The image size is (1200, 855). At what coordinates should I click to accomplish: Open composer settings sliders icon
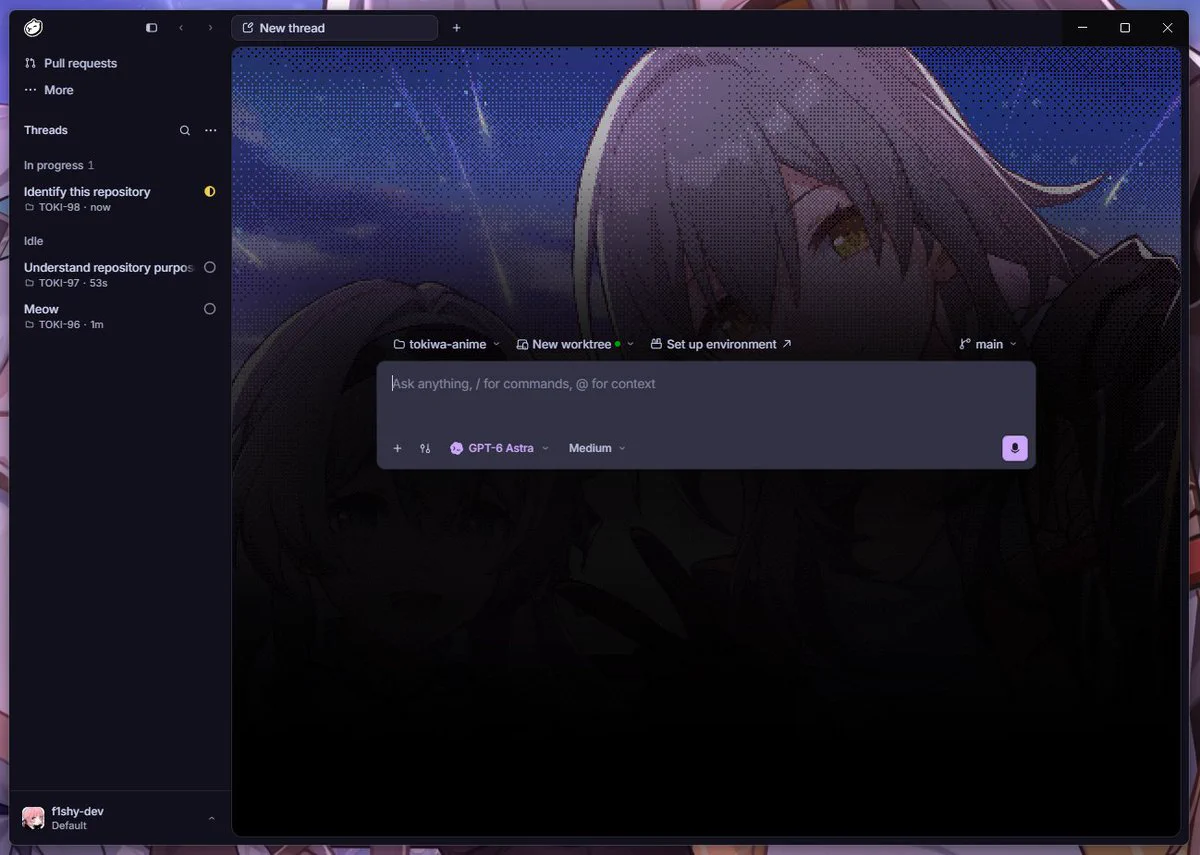tap(425, 448)
